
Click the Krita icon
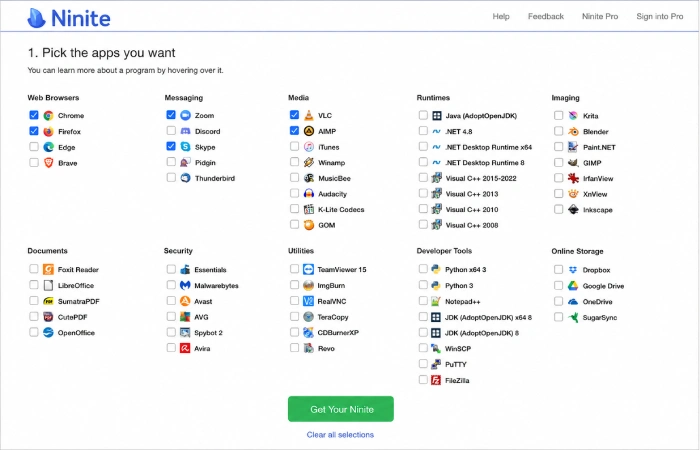573,116
